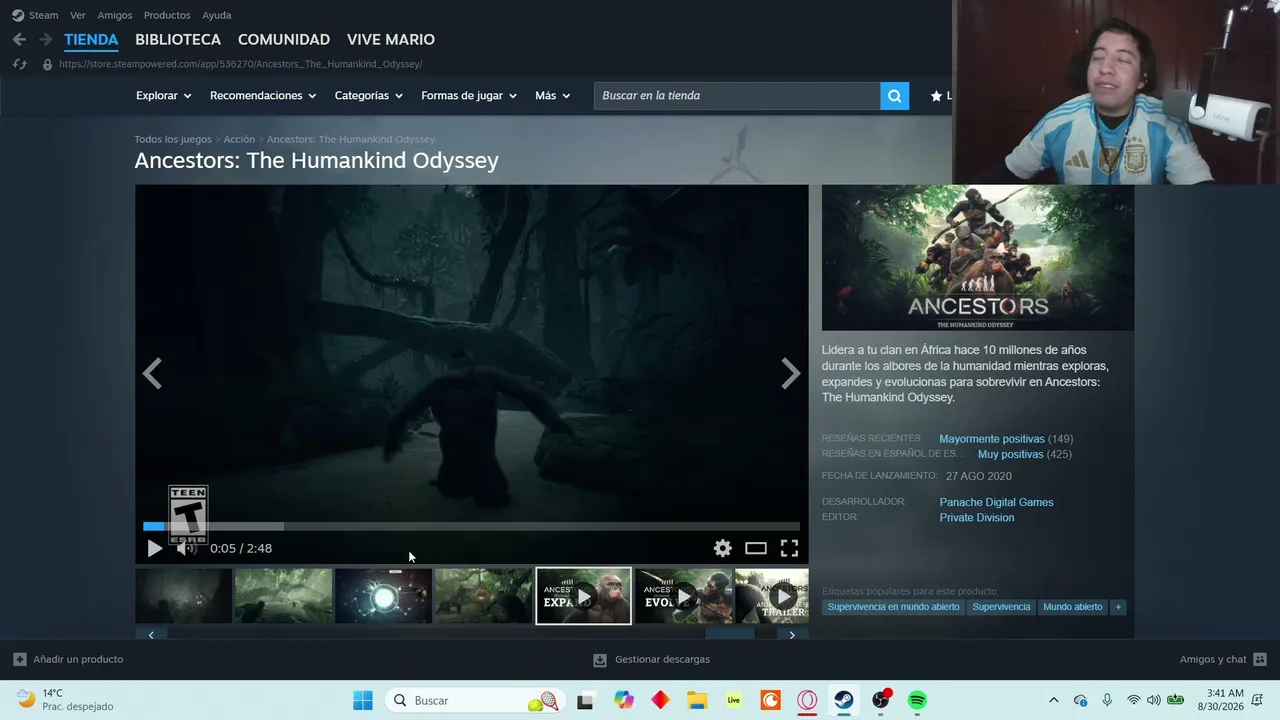1280x720 pixels.
Task: Open the VIVE MARIO profile tab
Action: point(391,40)
